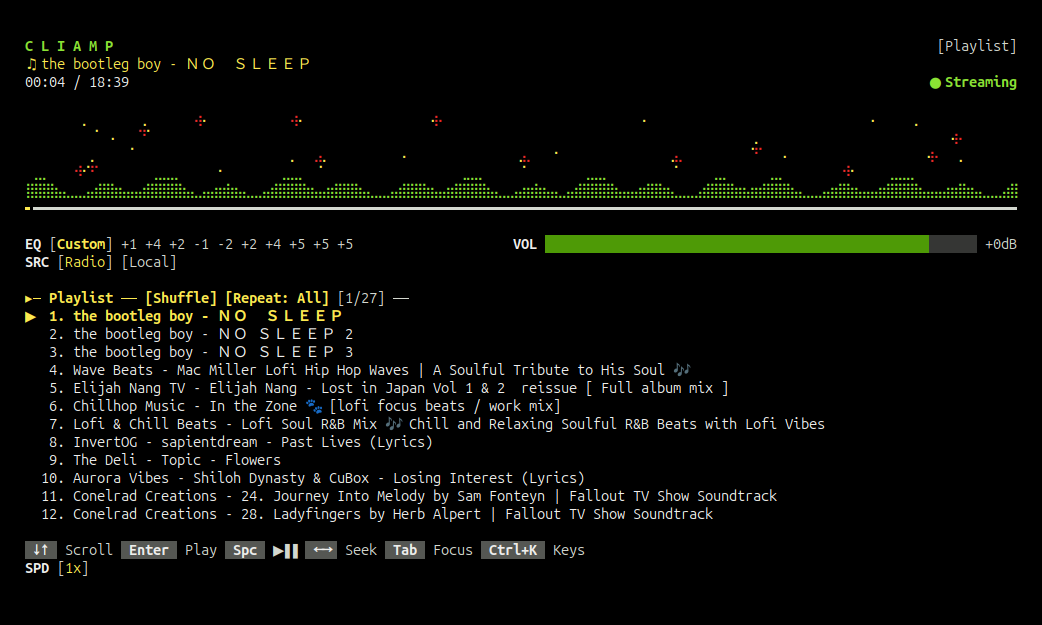Select track 4 Wave Beats Mac Miller Lofi
1042x625 pixels.
click(369, 370)
